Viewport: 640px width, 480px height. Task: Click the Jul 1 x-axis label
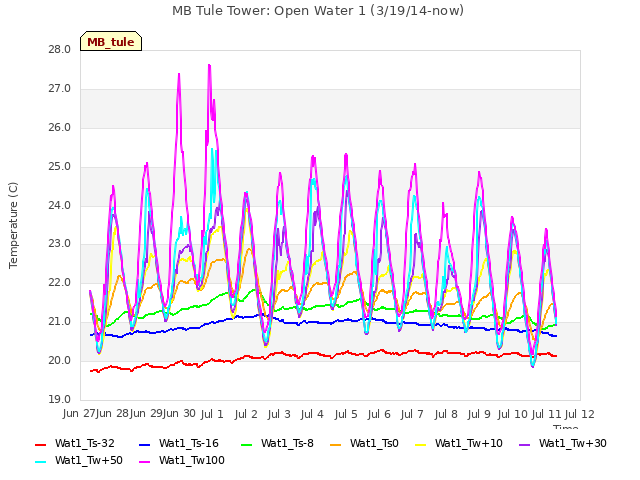(212, 414)
